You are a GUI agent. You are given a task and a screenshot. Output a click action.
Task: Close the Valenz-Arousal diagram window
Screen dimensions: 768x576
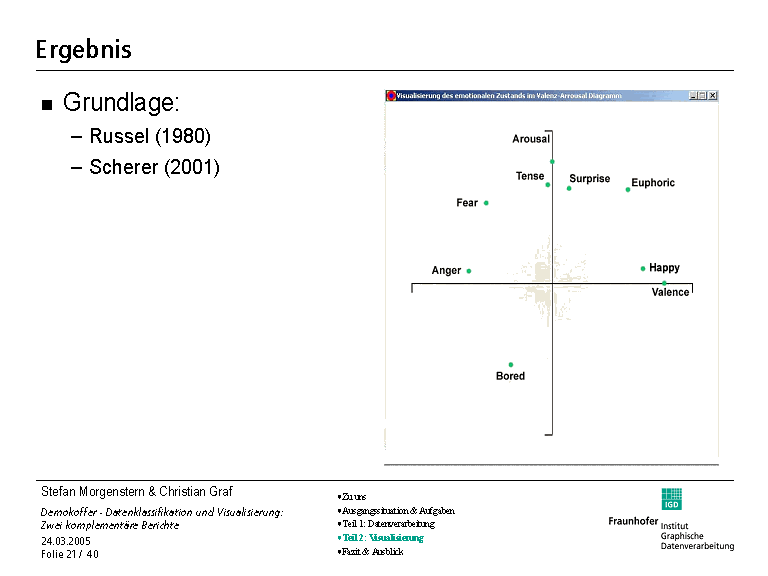pos(713,96)
